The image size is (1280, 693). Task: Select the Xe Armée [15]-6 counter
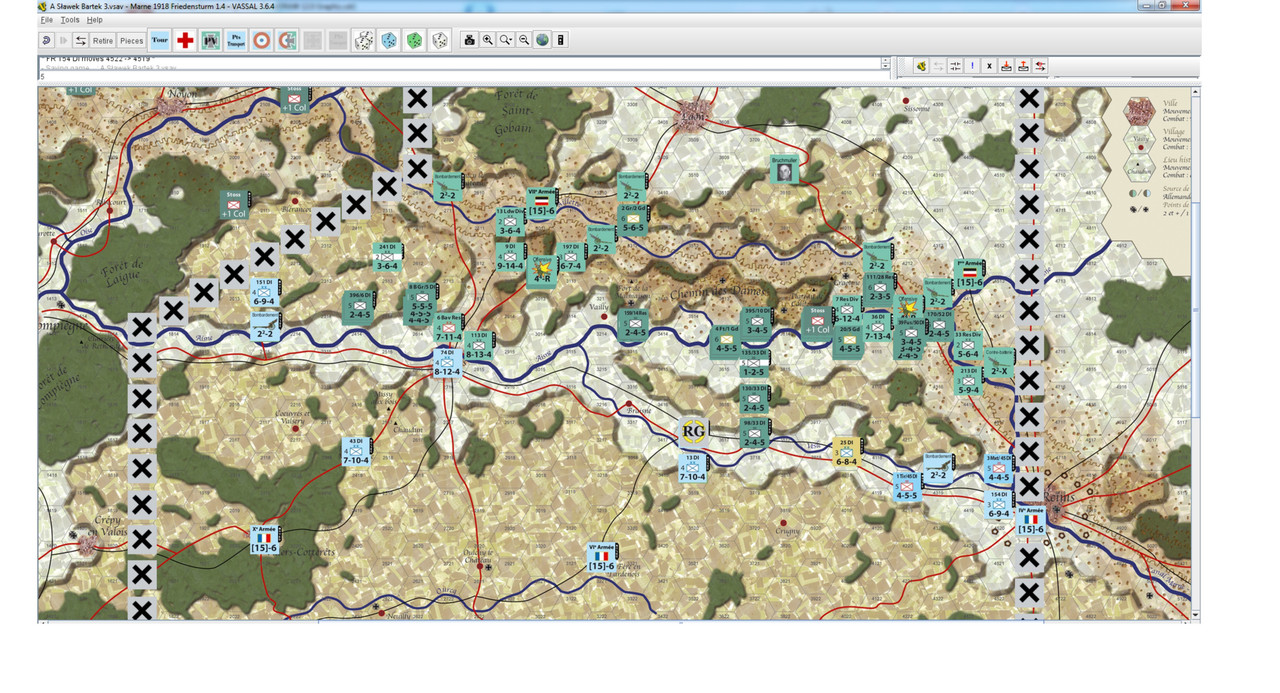click(x=264, y=539)
